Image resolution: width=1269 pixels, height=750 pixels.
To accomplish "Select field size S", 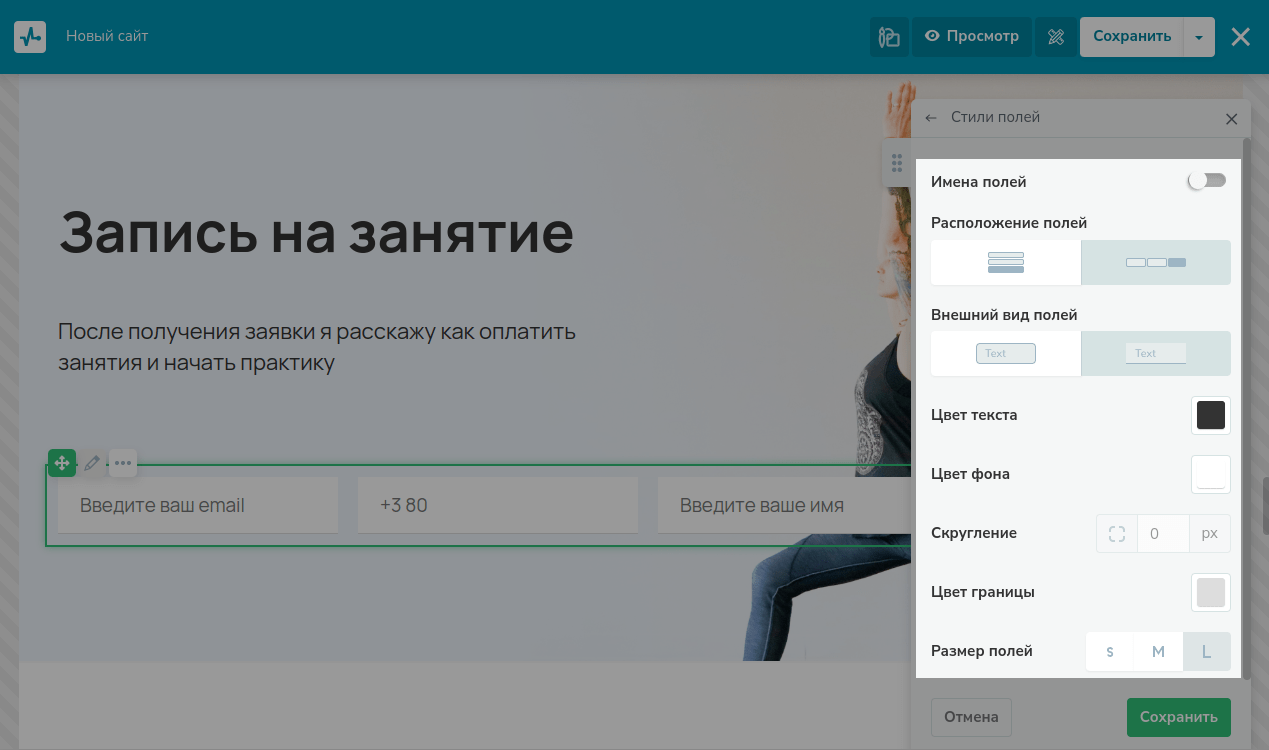I will (x=1110, y=652).
